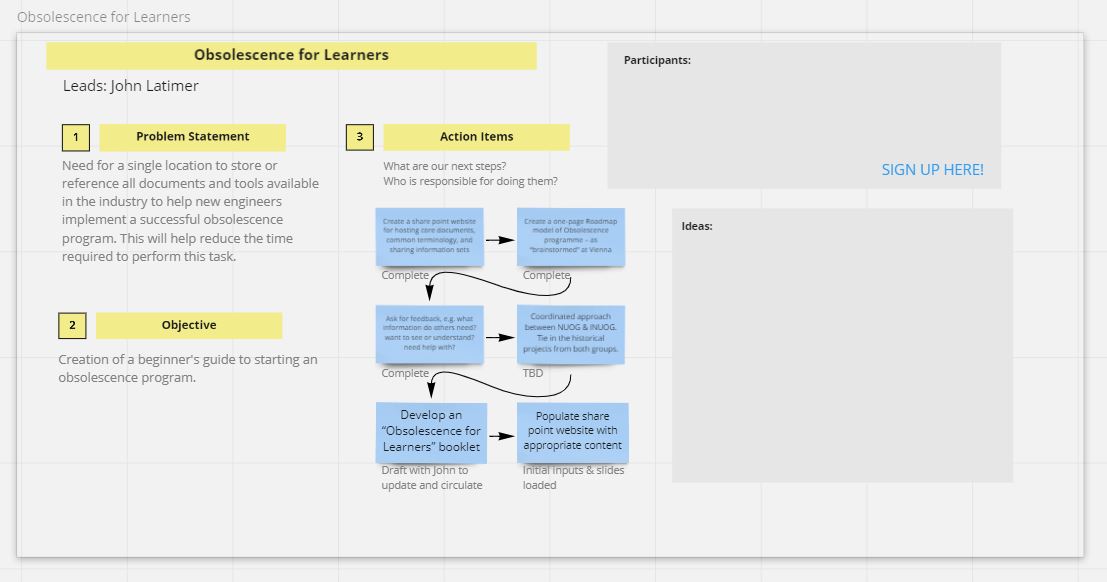Click the Leads: John Latimer text
This screenshot has height=582, width=1107.
tap(131, 86)
